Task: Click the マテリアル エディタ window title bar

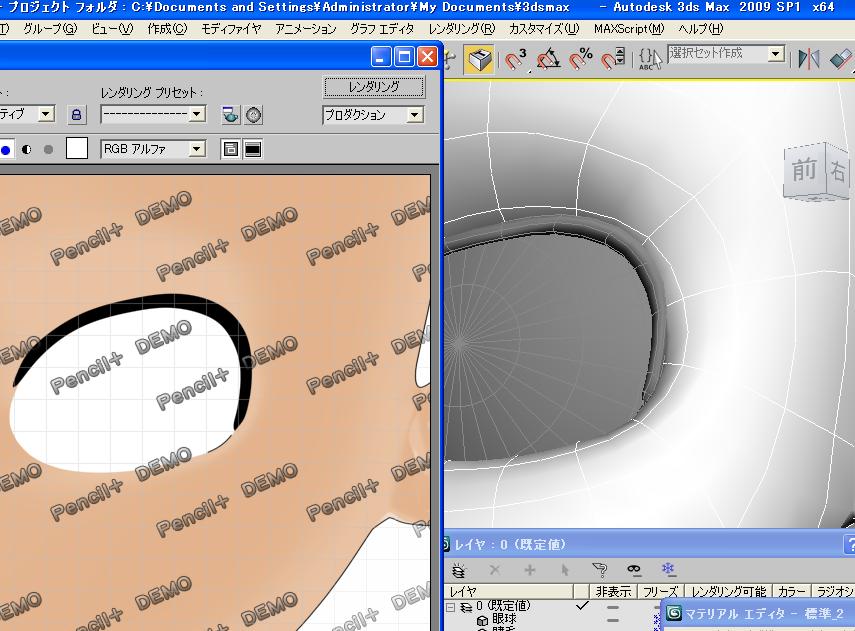Action: (x=758, y=614)
